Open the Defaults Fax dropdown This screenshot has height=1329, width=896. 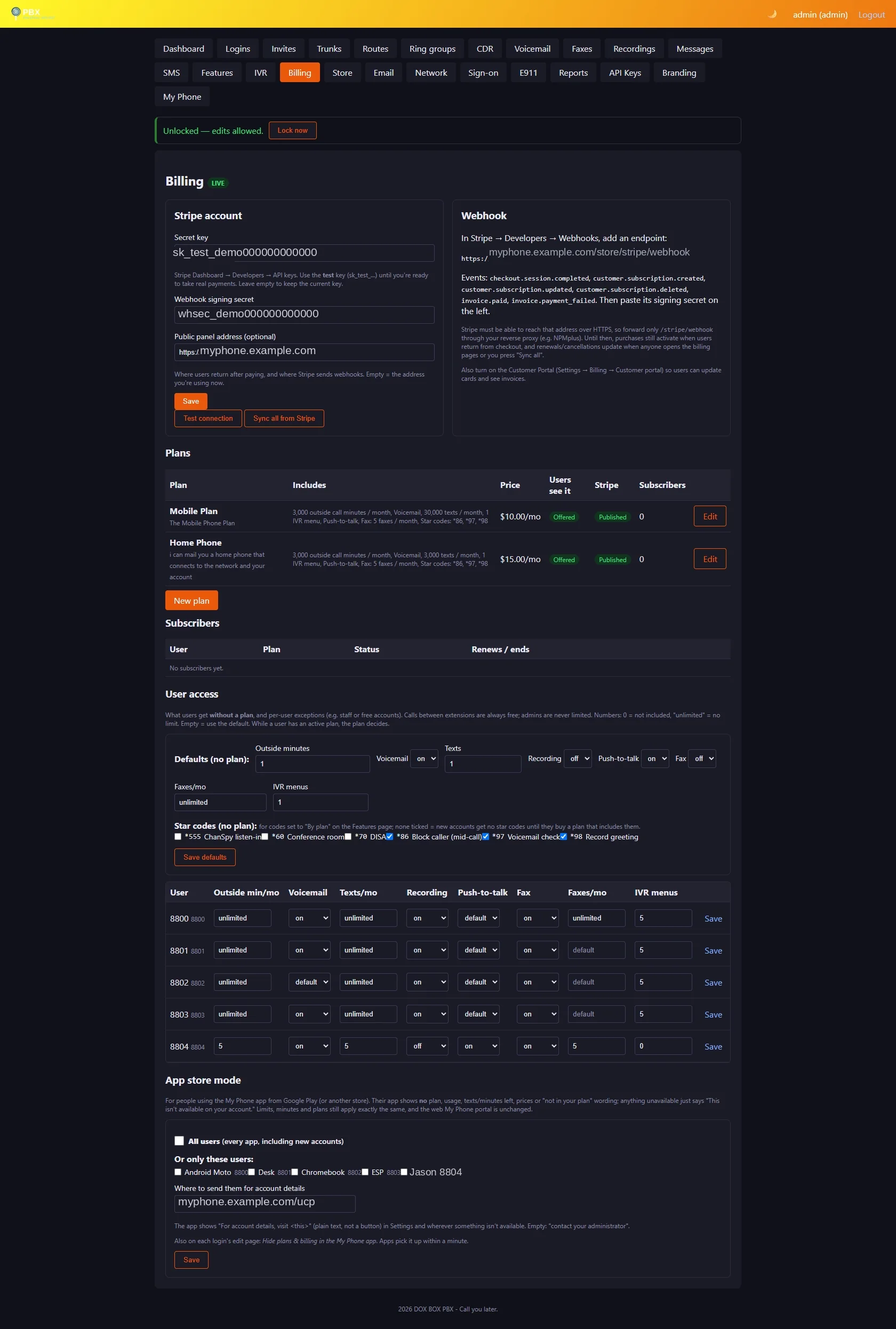pyautogui.click(x=702, y=759)
